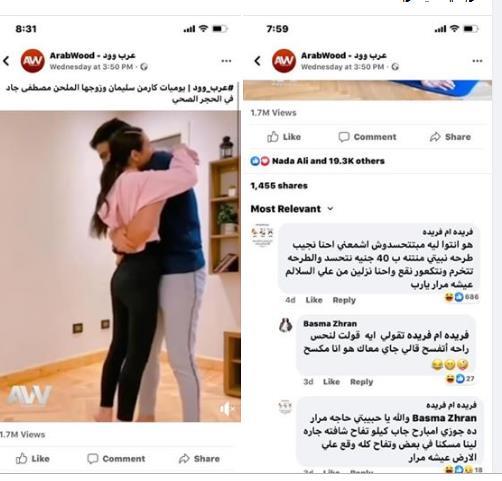
Task: Open ArabWood profile logo on right post
Action: pyautogui.click(x=284, y=61)
